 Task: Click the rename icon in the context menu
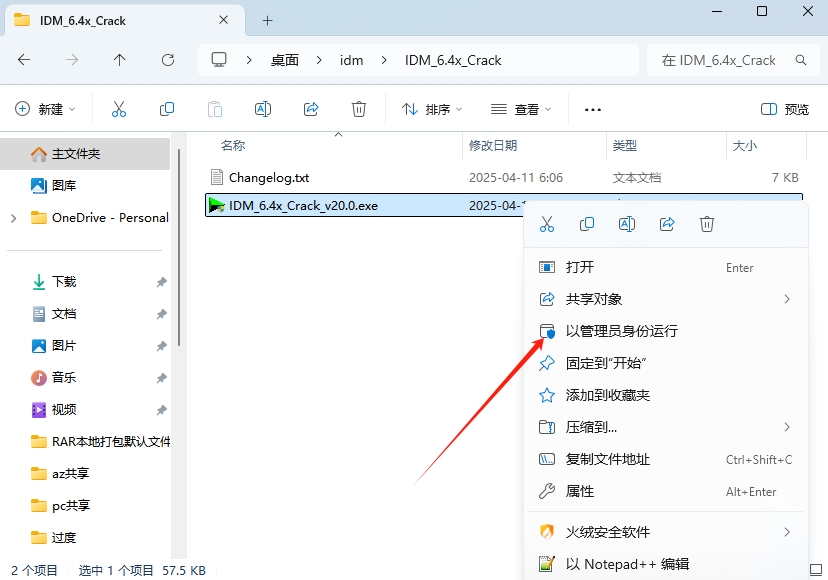tap(627, 224)
